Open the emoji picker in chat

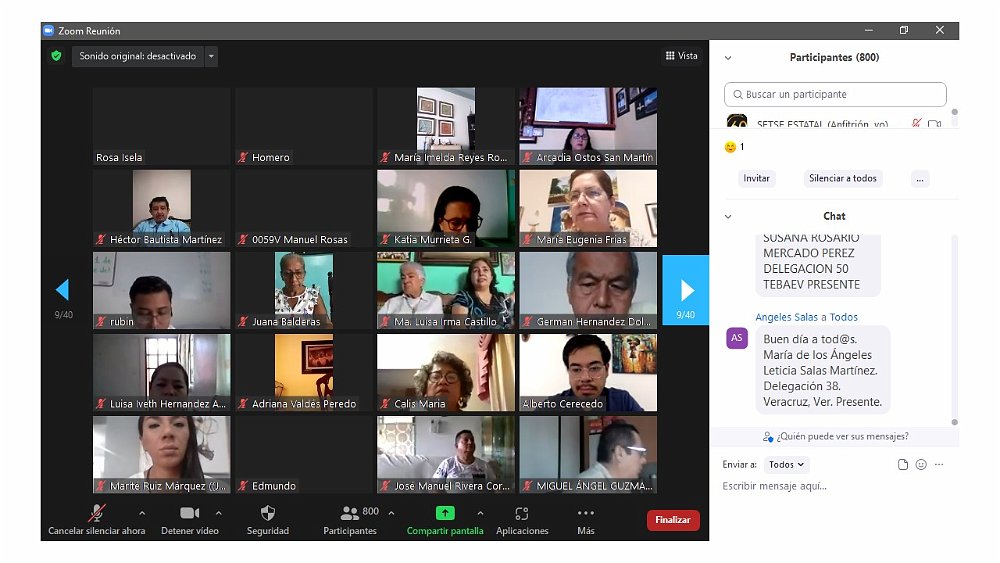tap(921, 465)
